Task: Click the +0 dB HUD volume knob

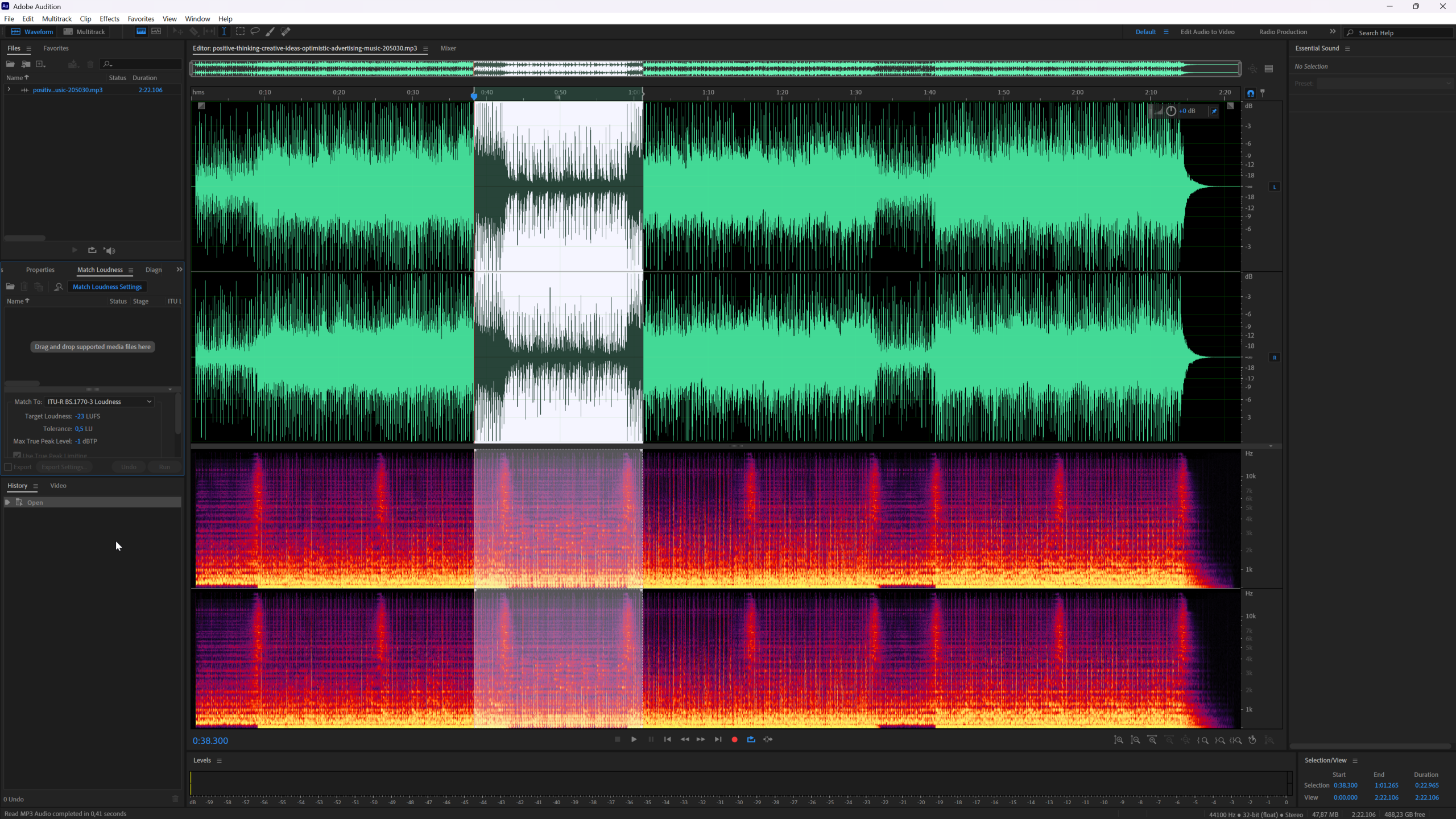Action: point(1170,111)
